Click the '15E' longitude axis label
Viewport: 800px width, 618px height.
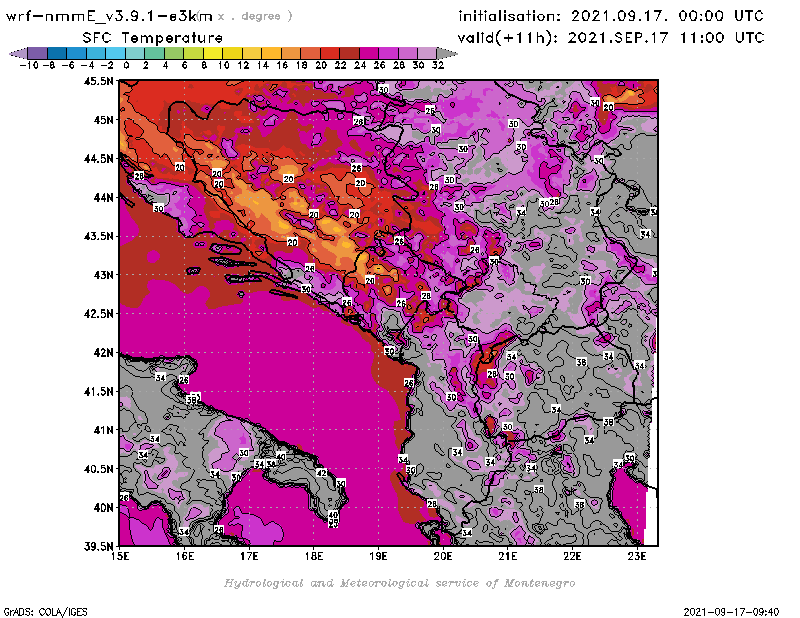pos(120,556)
